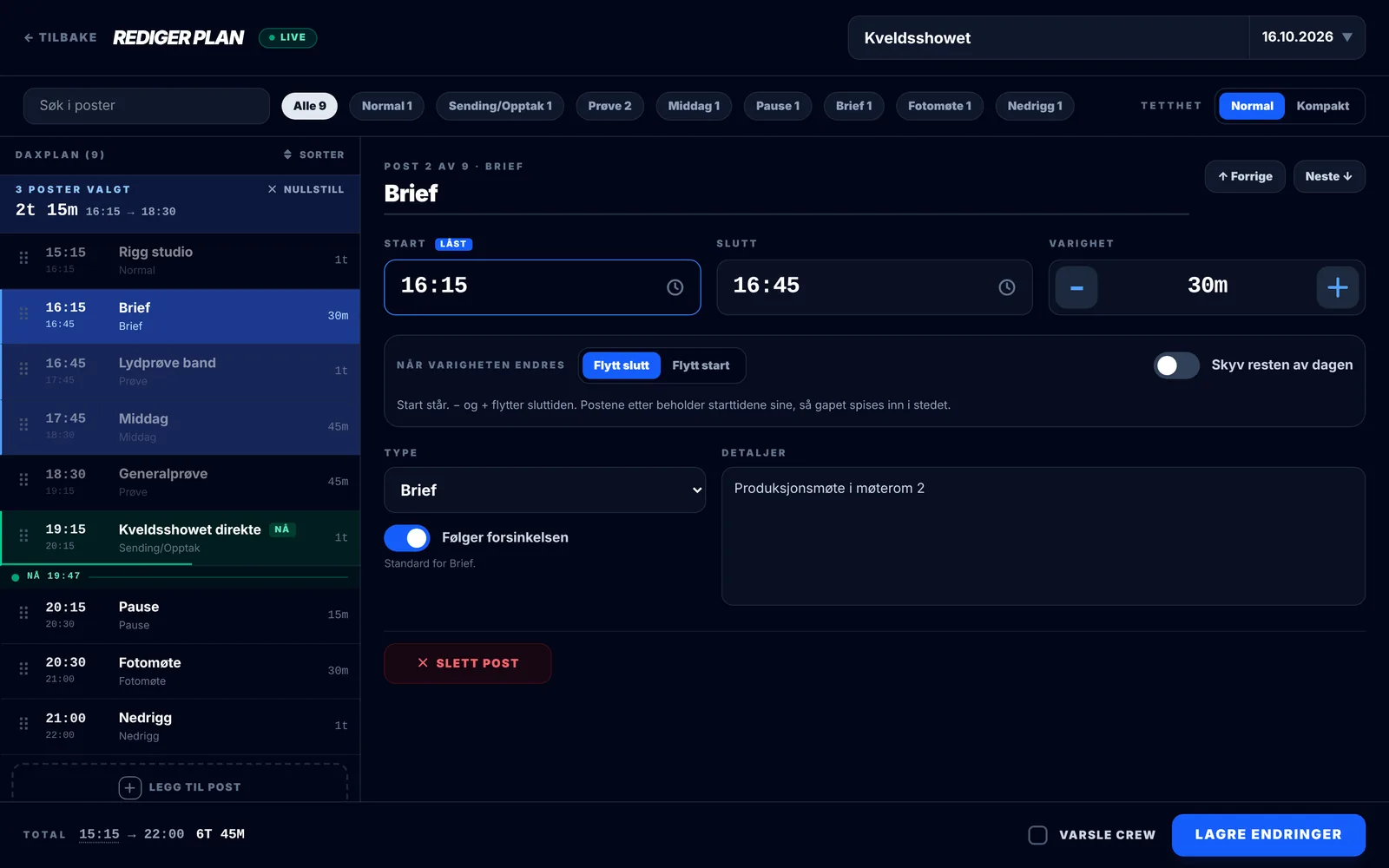Viewport: 1389px width, 868px height.
Task: Click the drag handle of Rigg studio row
Action: point(24,258)
